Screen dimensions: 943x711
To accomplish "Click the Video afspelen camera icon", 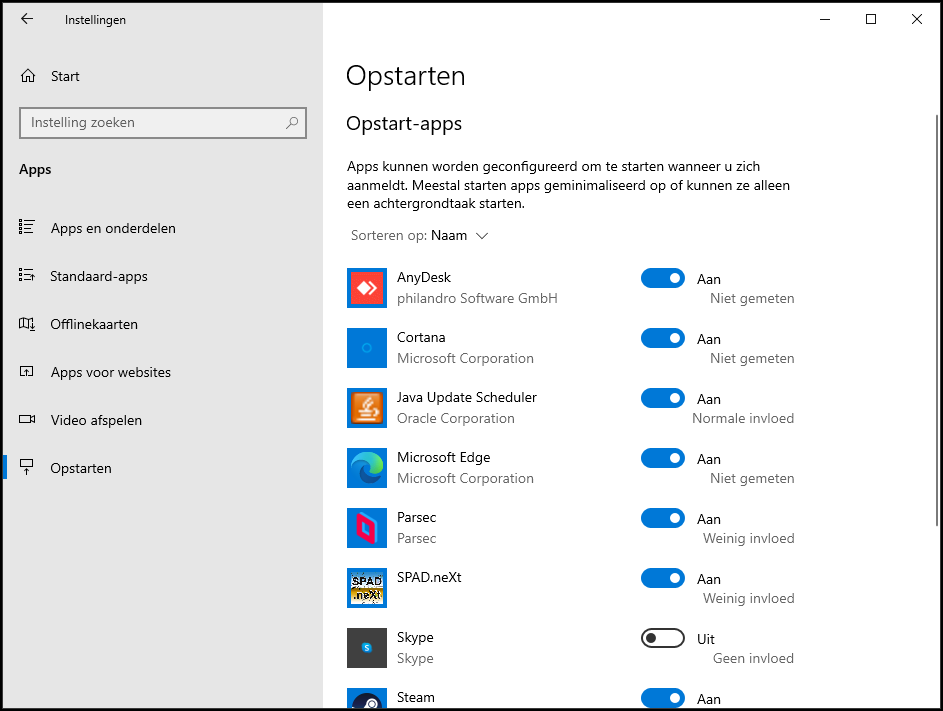I will [26, 419].
